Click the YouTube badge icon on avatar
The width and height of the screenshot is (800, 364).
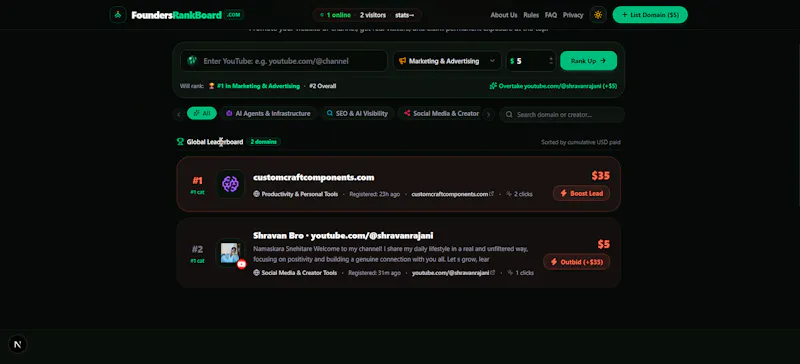242,264
